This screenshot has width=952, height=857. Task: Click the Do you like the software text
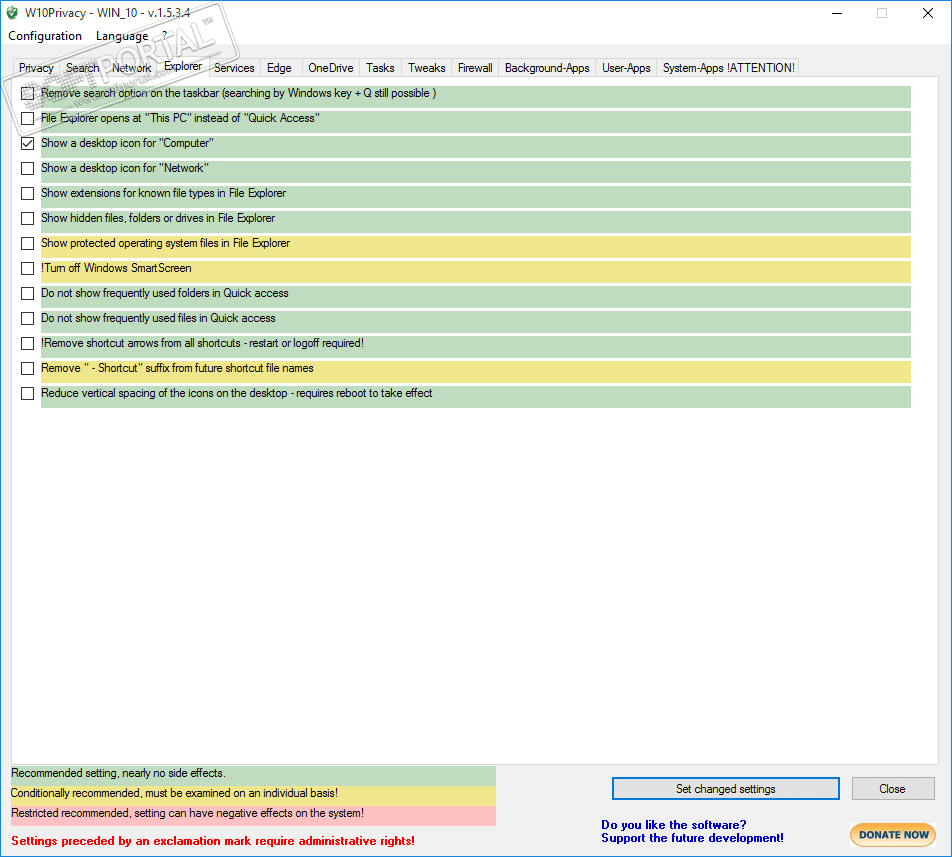click(673, 825)
